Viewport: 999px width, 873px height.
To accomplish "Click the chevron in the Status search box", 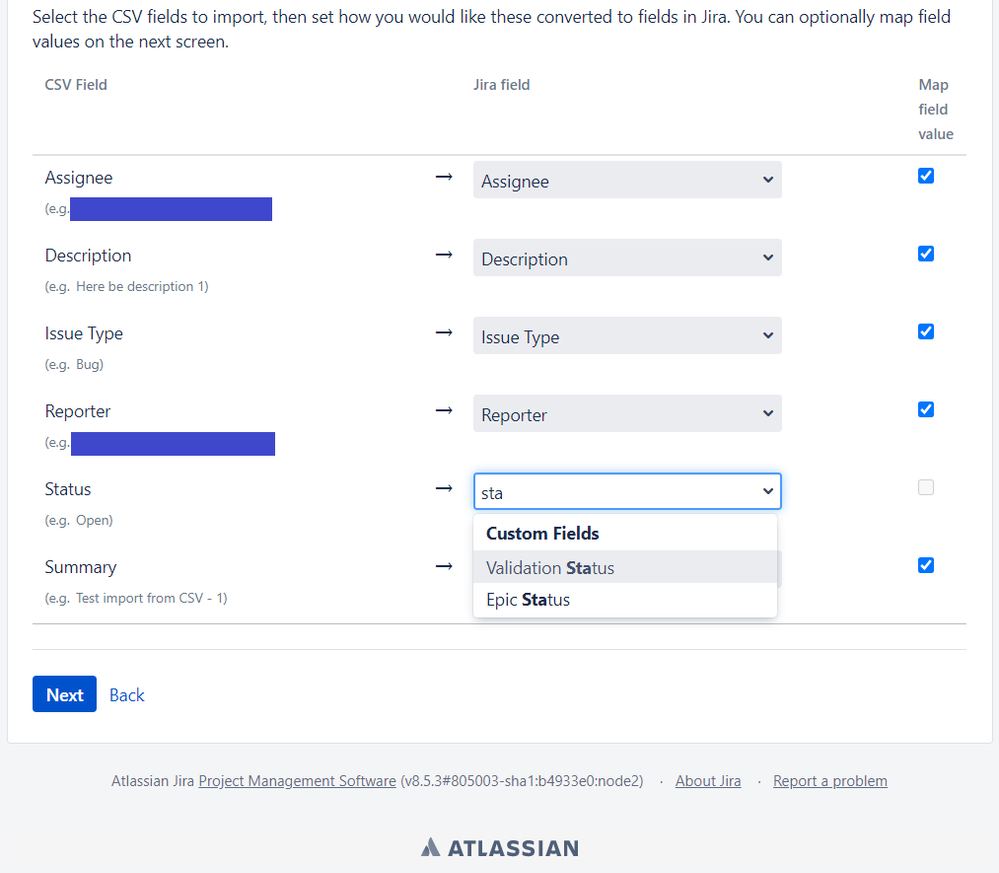I will coord(768,491).
